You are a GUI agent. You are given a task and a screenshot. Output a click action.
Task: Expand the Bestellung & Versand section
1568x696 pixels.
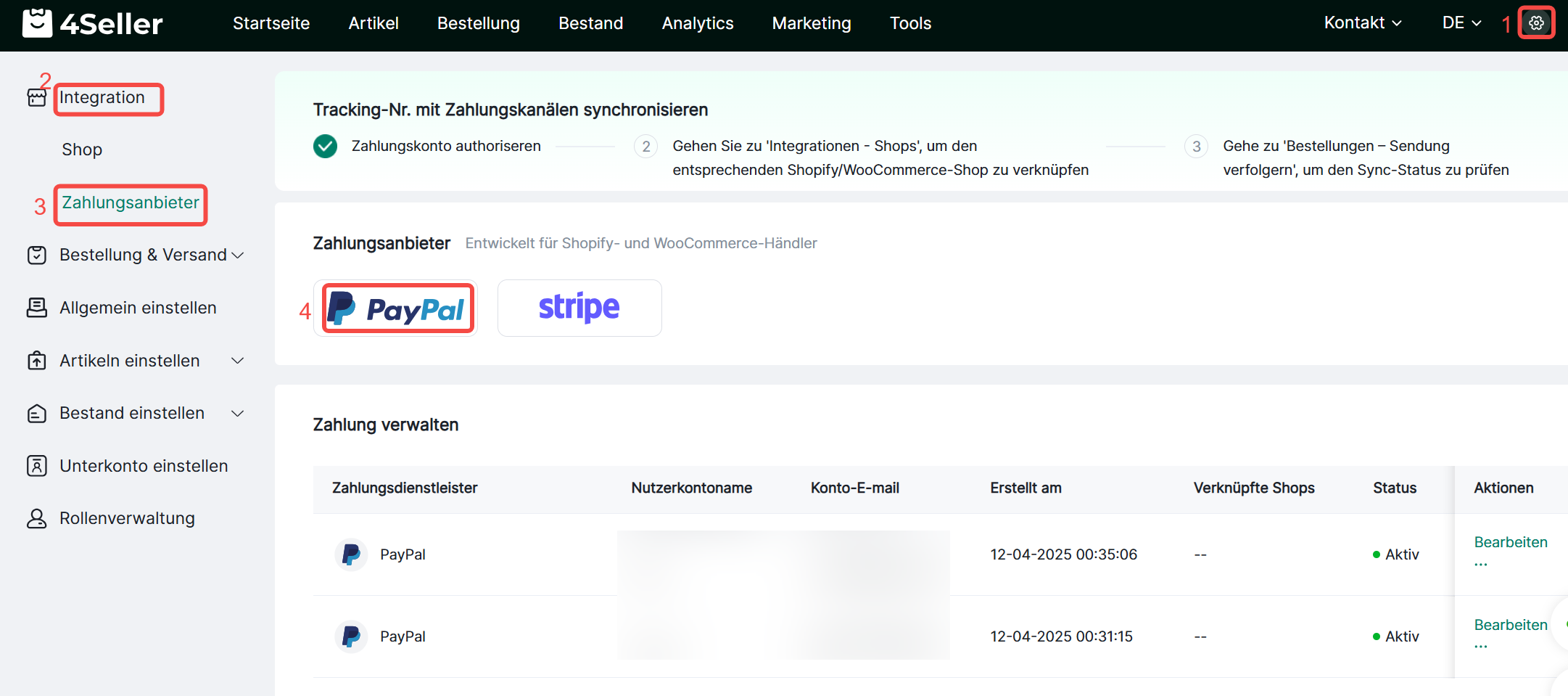237,255
